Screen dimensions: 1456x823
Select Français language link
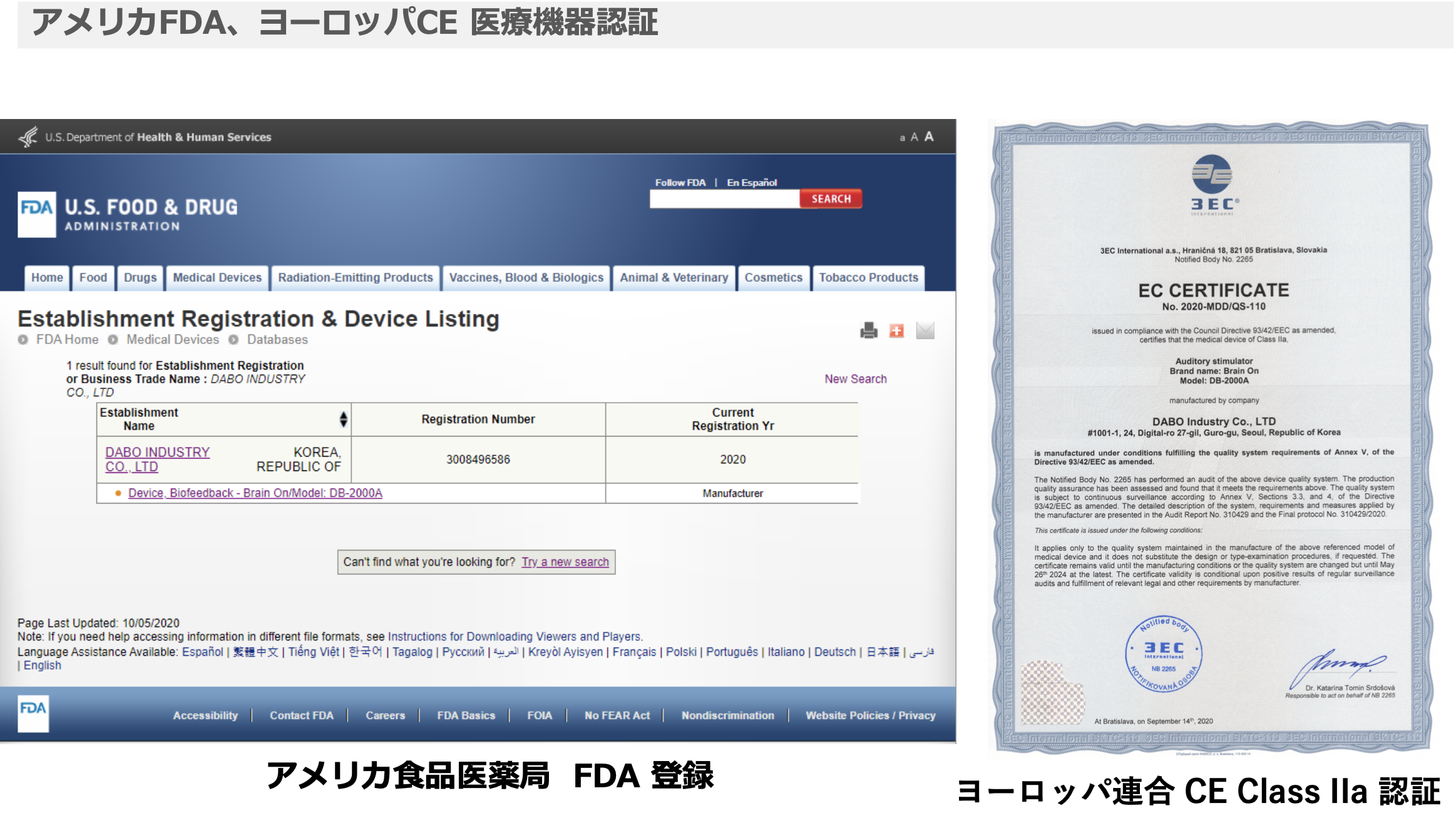(x=634, y=652)
